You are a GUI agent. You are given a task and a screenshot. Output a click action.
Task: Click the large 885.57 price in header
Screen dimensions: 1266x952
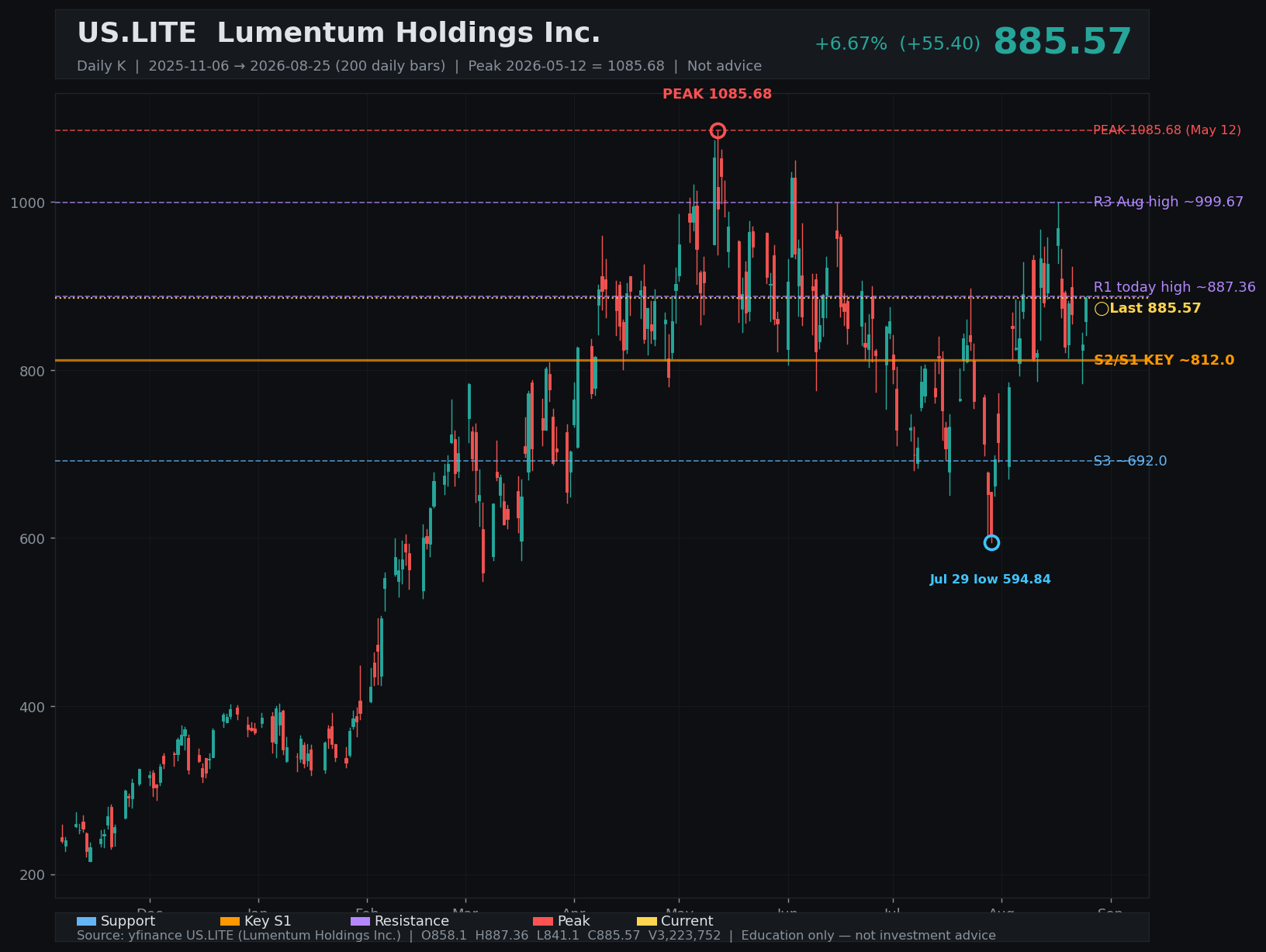coord(1062,42)
